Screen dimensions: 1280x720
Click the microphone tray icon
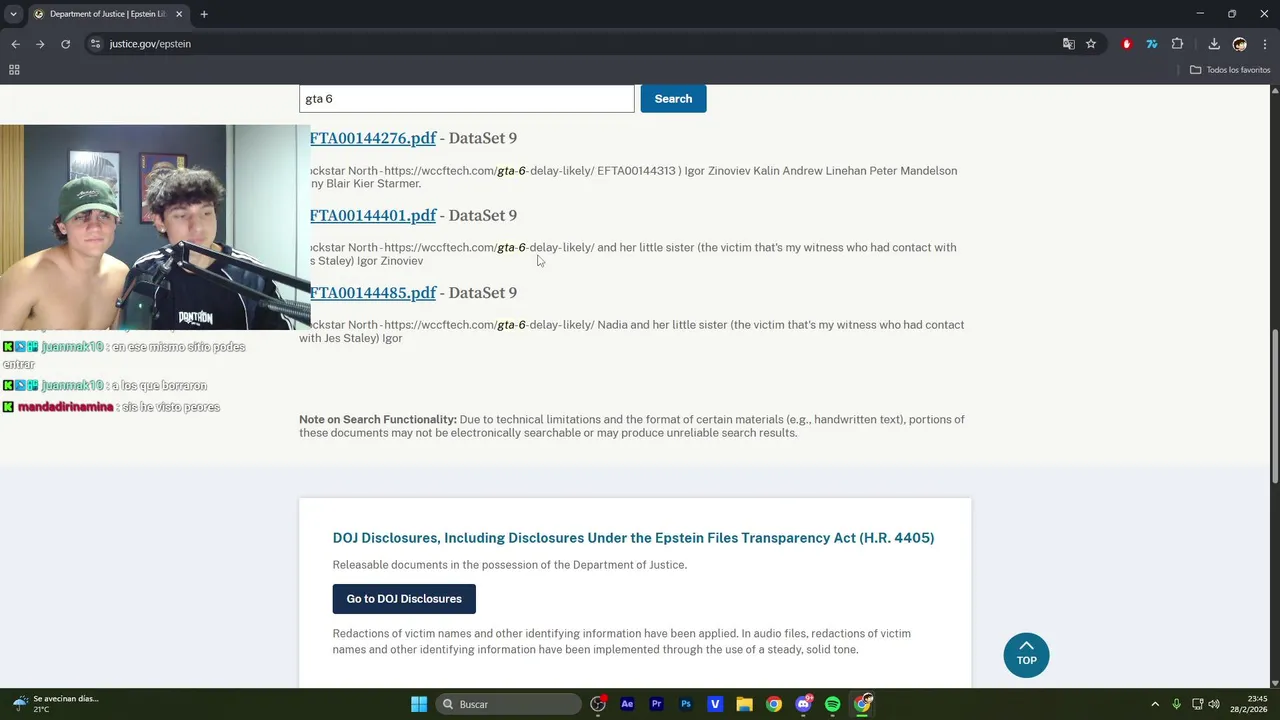[1176, 704]
